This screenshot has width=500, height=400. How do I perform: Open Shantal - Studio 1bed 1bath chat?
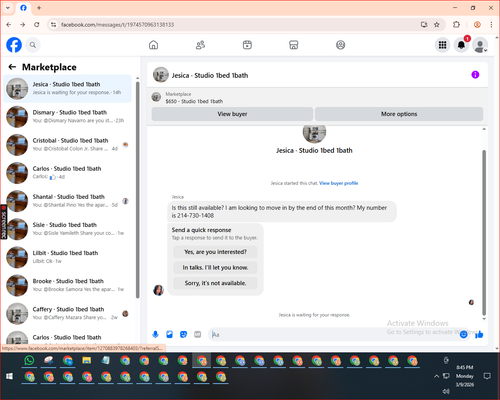68,201
